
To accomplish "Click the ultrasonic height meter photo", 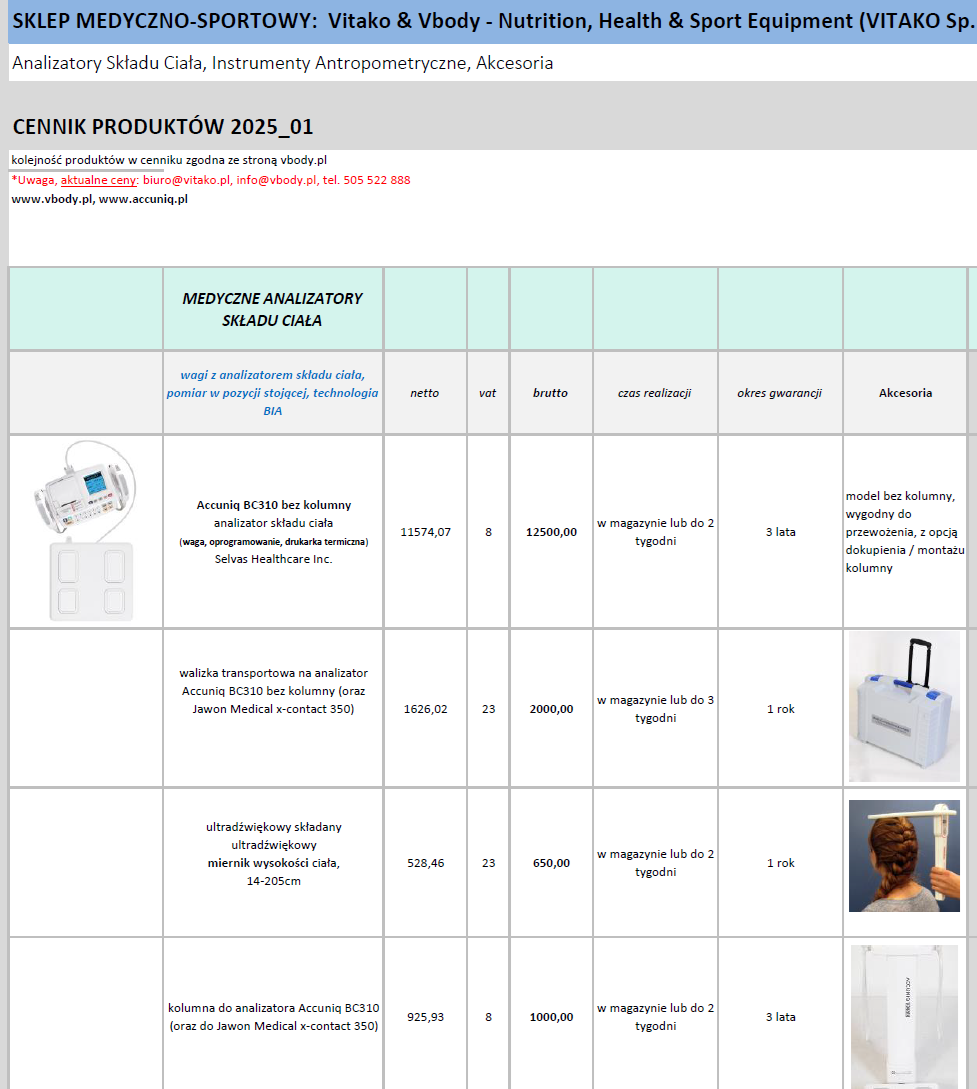I will pos(904,856).
